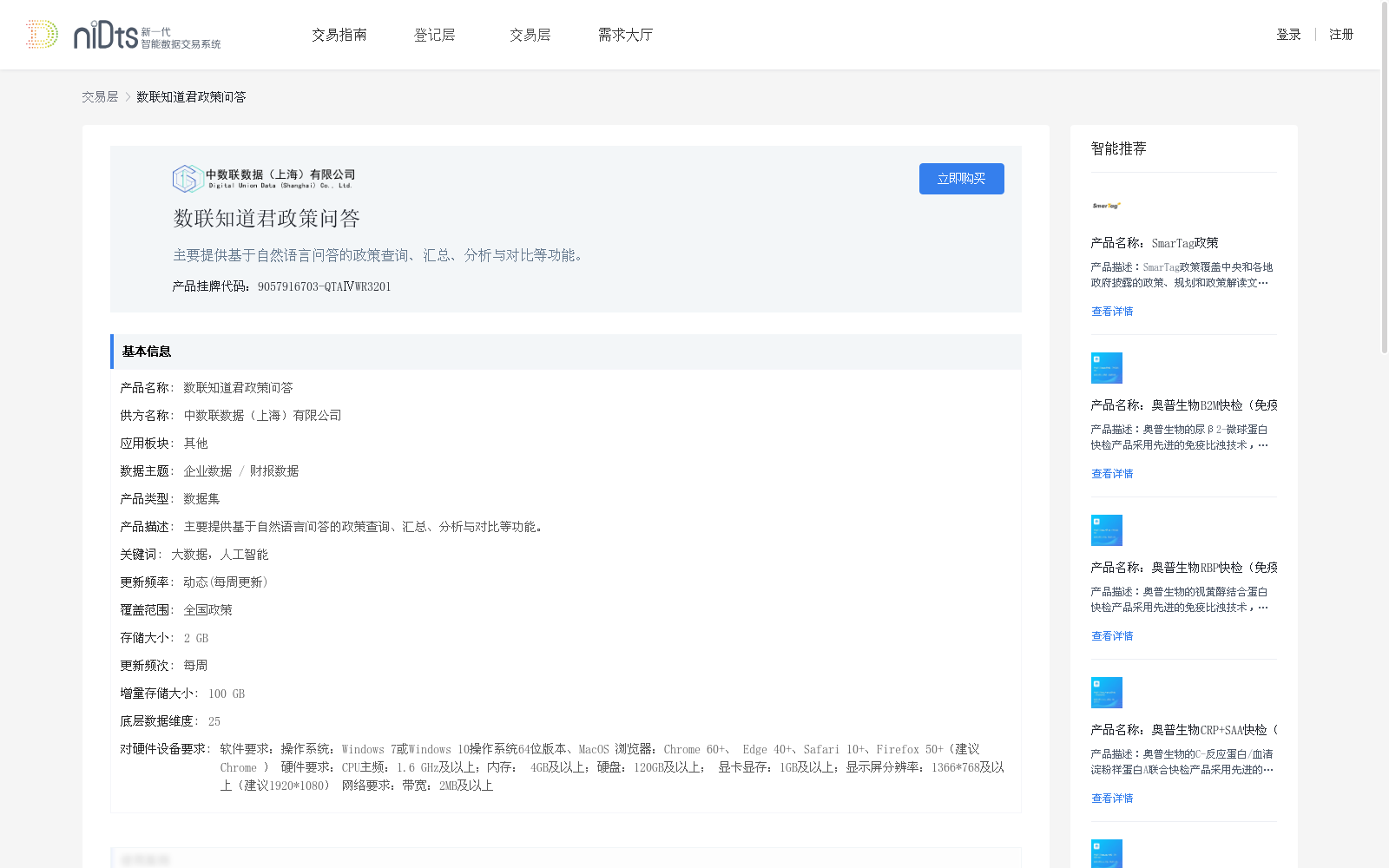Open the 交易层 menu in header

pos(530,35)
